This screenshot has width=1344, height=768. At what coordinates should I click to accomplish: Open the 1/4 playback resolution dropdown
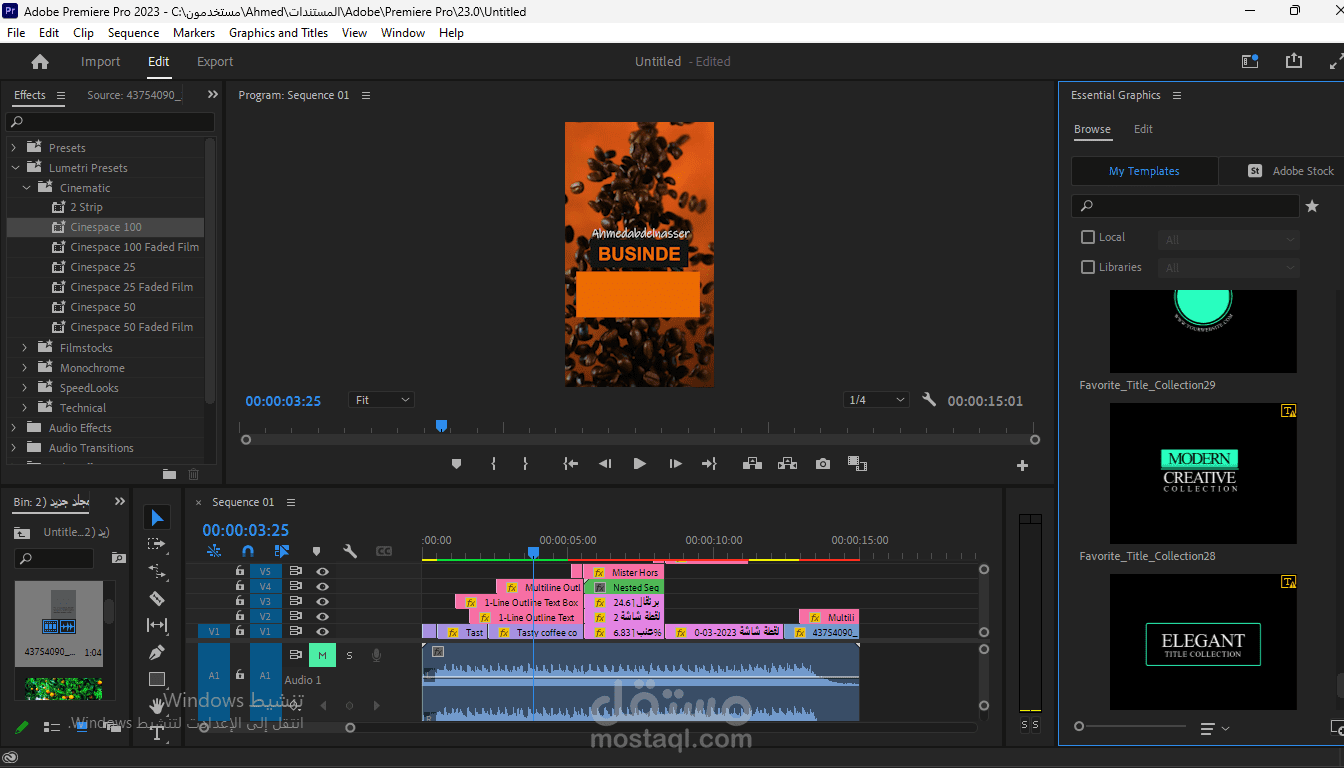pos(875,400)
